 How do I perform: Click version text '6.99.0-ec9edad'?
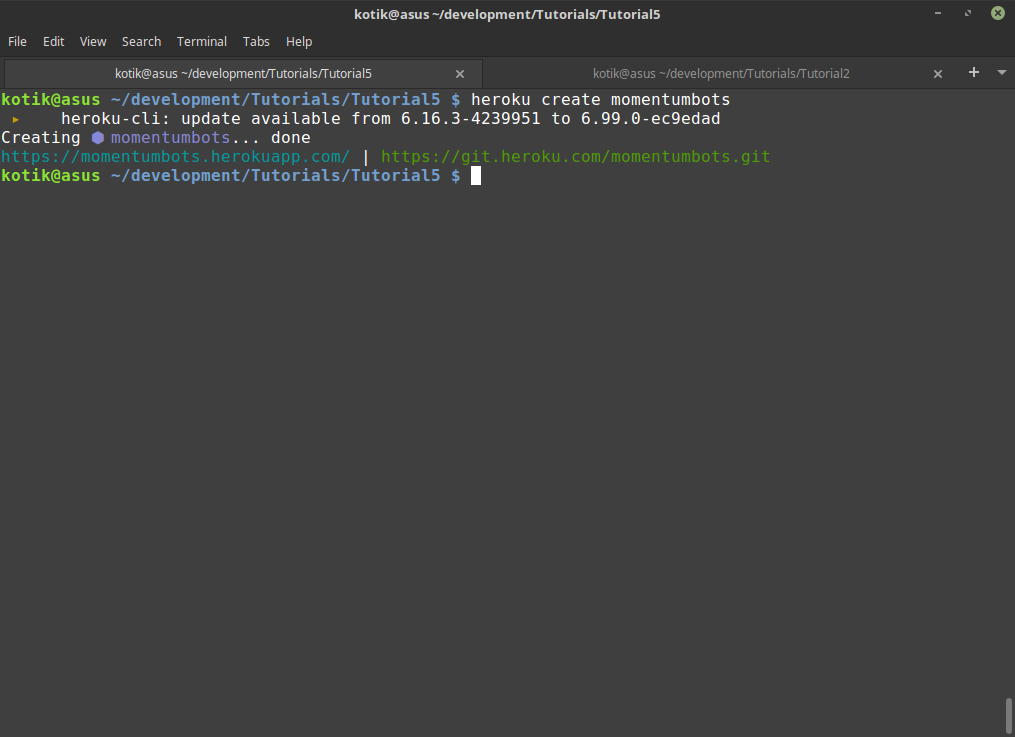point(651,118)
